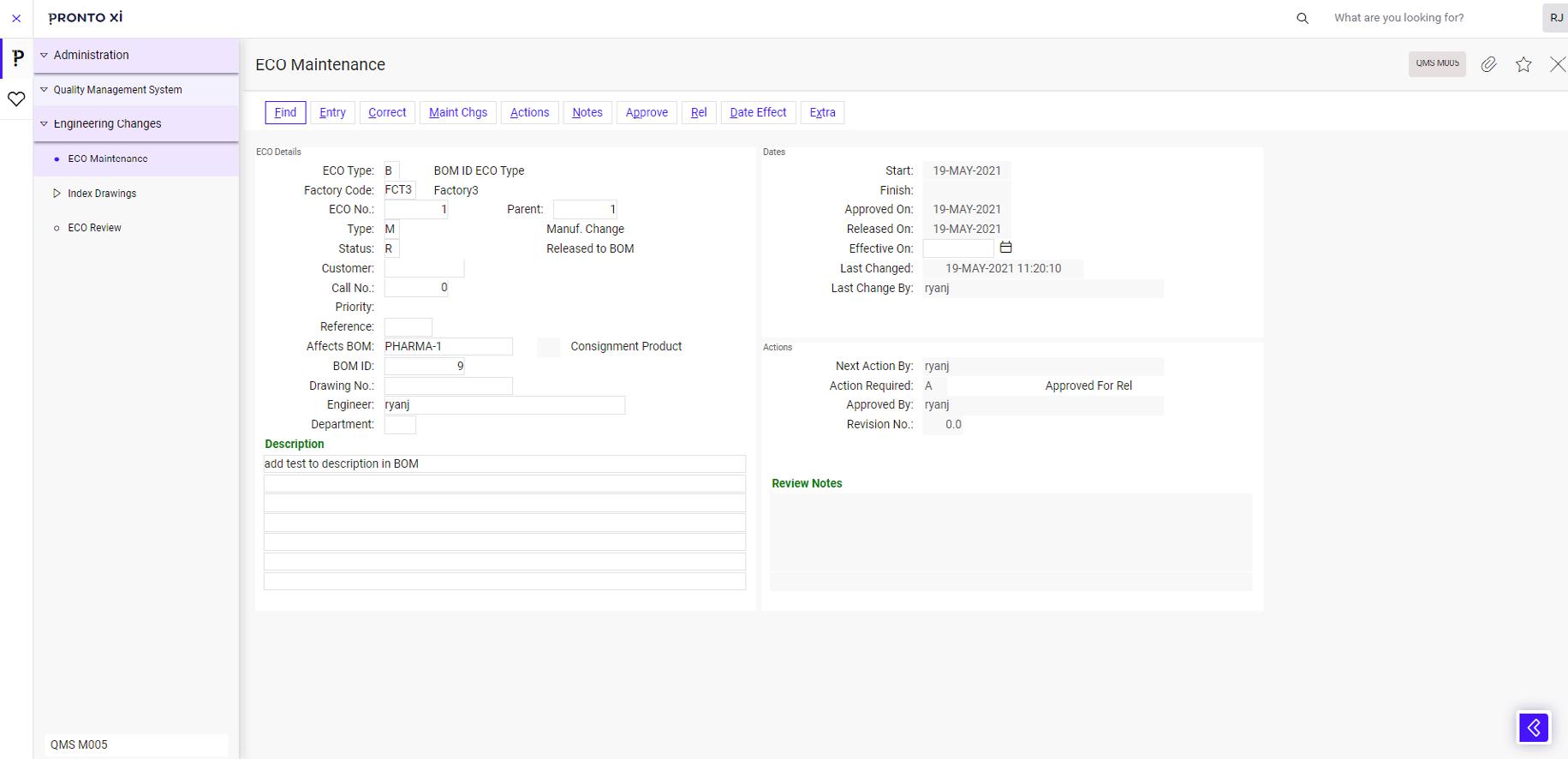Click the Customer input field

[x=424, y=269]
